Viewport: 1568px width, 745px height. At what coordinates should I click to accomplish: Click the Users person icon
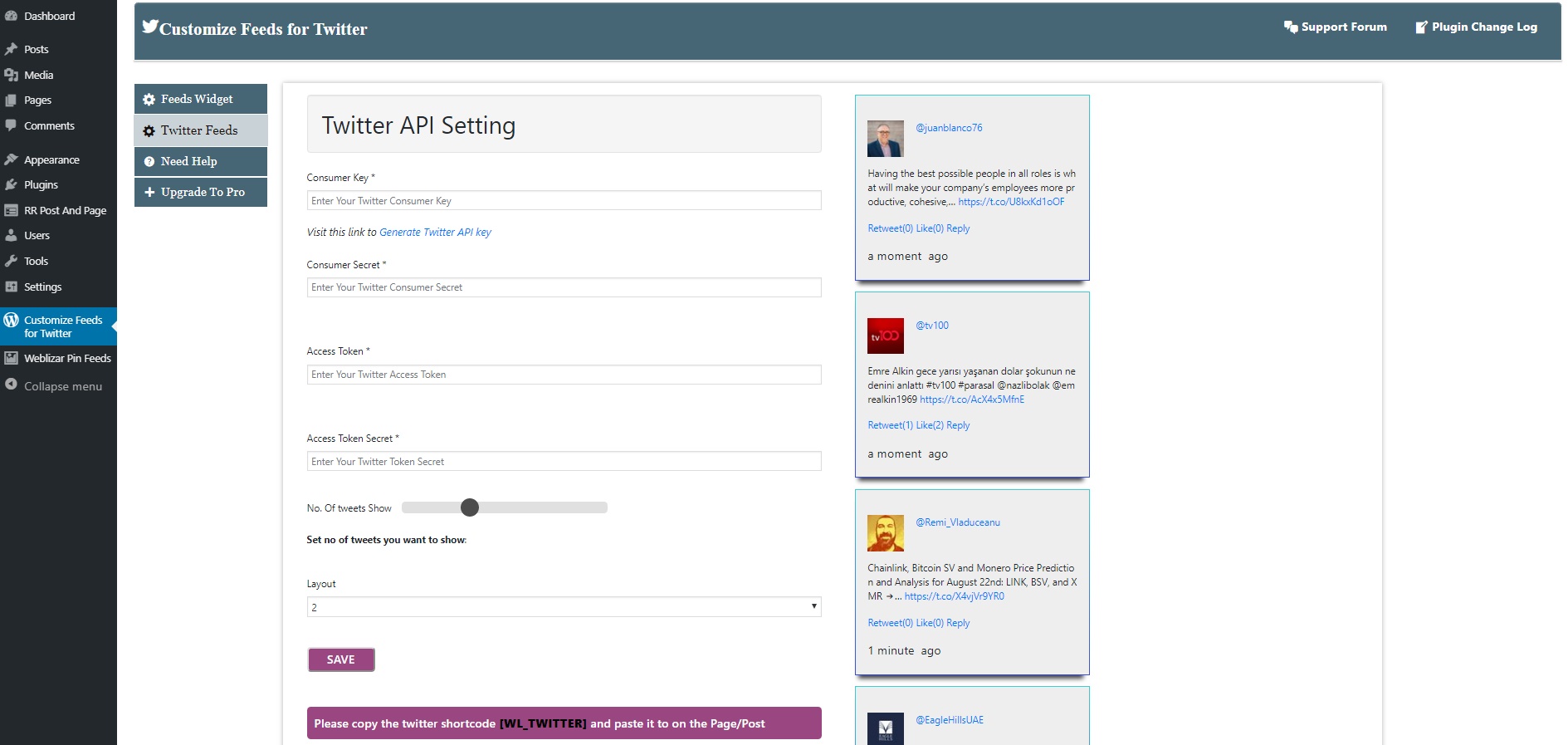pos(11,235)
